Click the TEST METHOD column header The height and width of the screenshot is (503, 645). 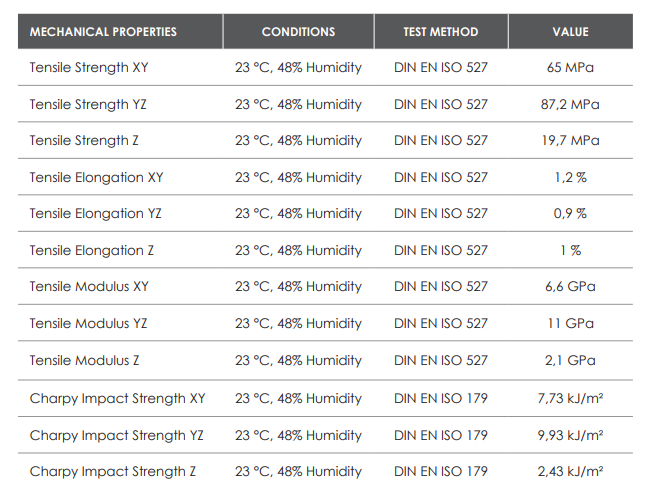tap(441, 32)
